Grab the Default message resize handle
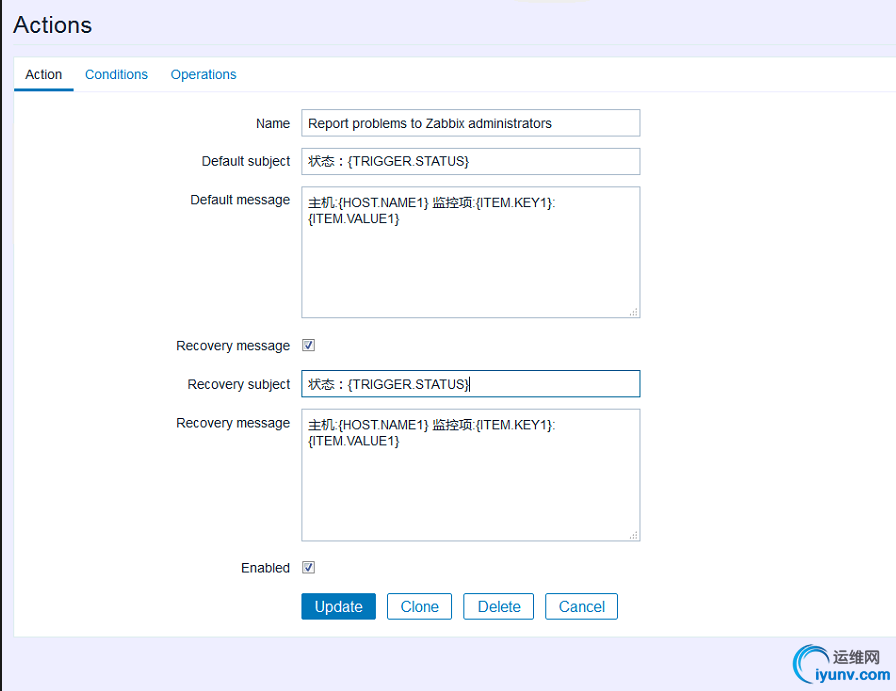This screenshot has width=896, height=691. [x=634, y=312]
